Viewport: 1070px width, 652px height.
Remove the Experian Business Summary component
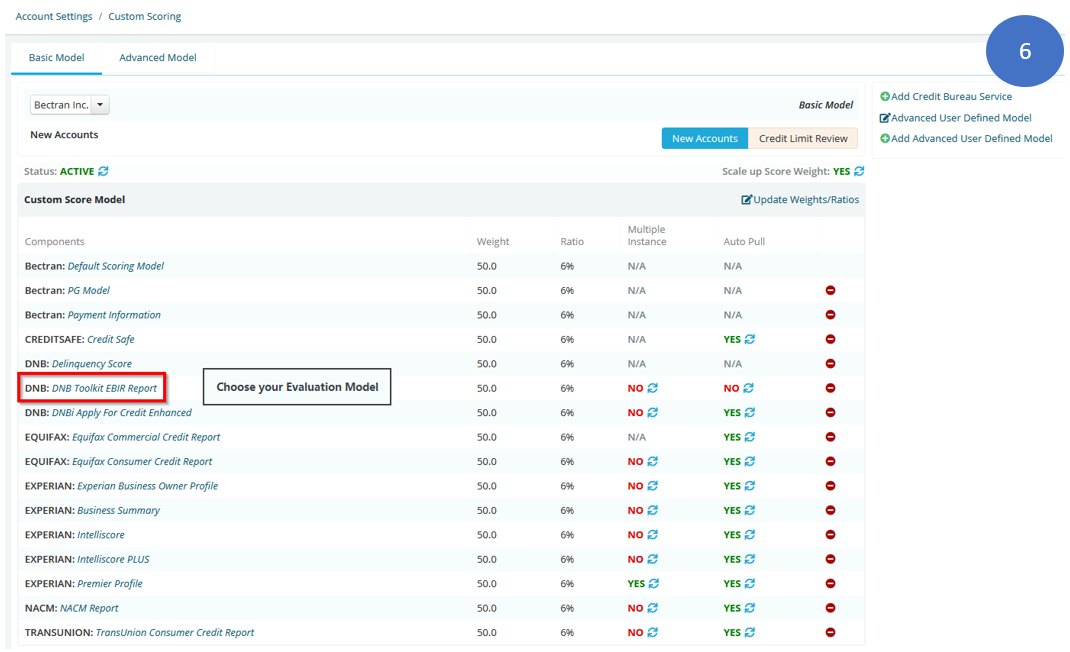830,510
